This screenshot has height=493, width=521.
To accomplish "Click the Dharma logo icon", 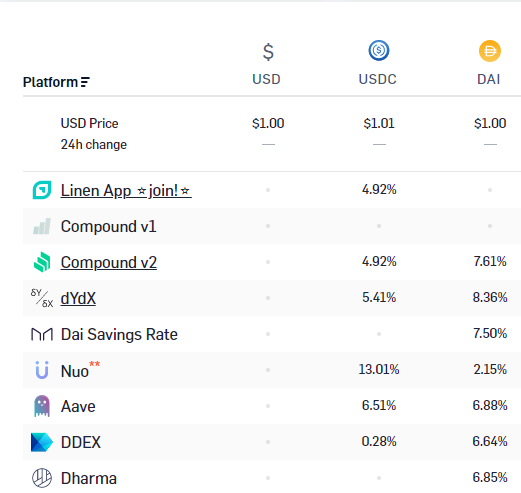I will pyautogui.click(x=42, y=478).
